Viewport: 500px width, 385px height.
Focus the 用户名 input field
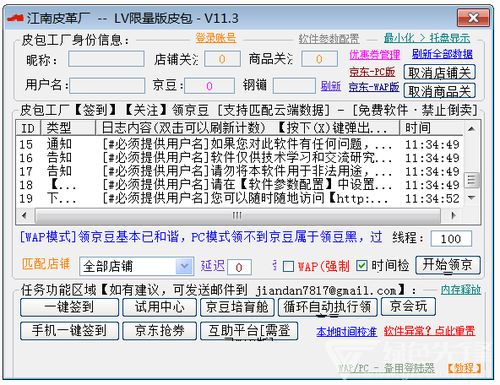[107, 86]
